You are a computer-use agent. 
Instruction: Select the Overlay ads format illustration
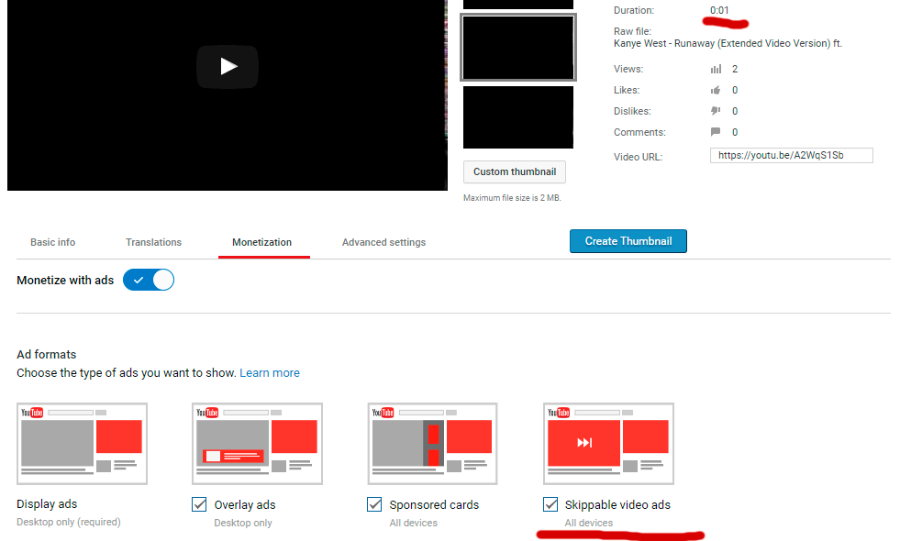(x=257, y=444)
